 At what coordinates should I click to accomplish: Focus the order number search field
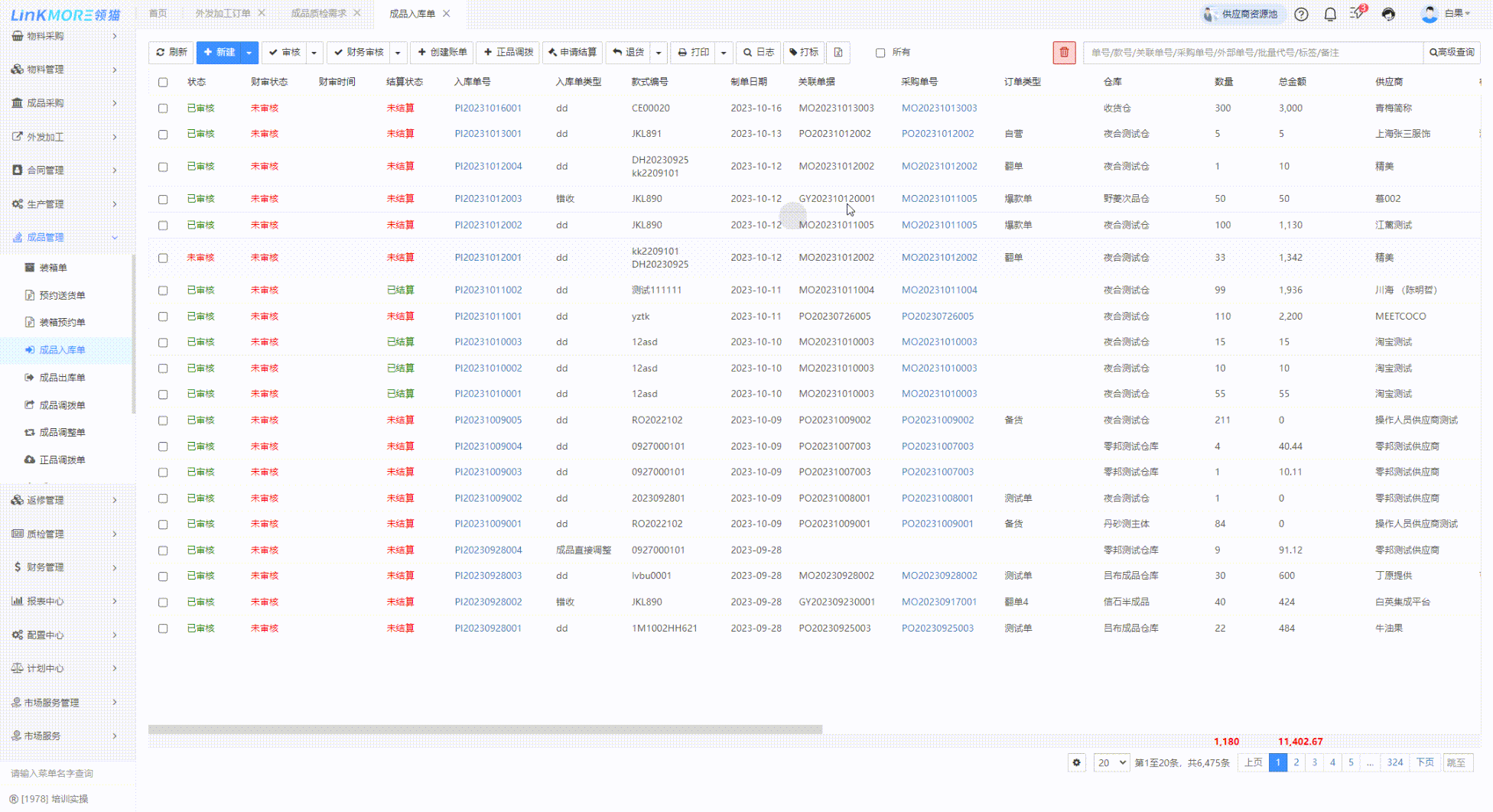pyautogui.click(x=1253, y=52)
